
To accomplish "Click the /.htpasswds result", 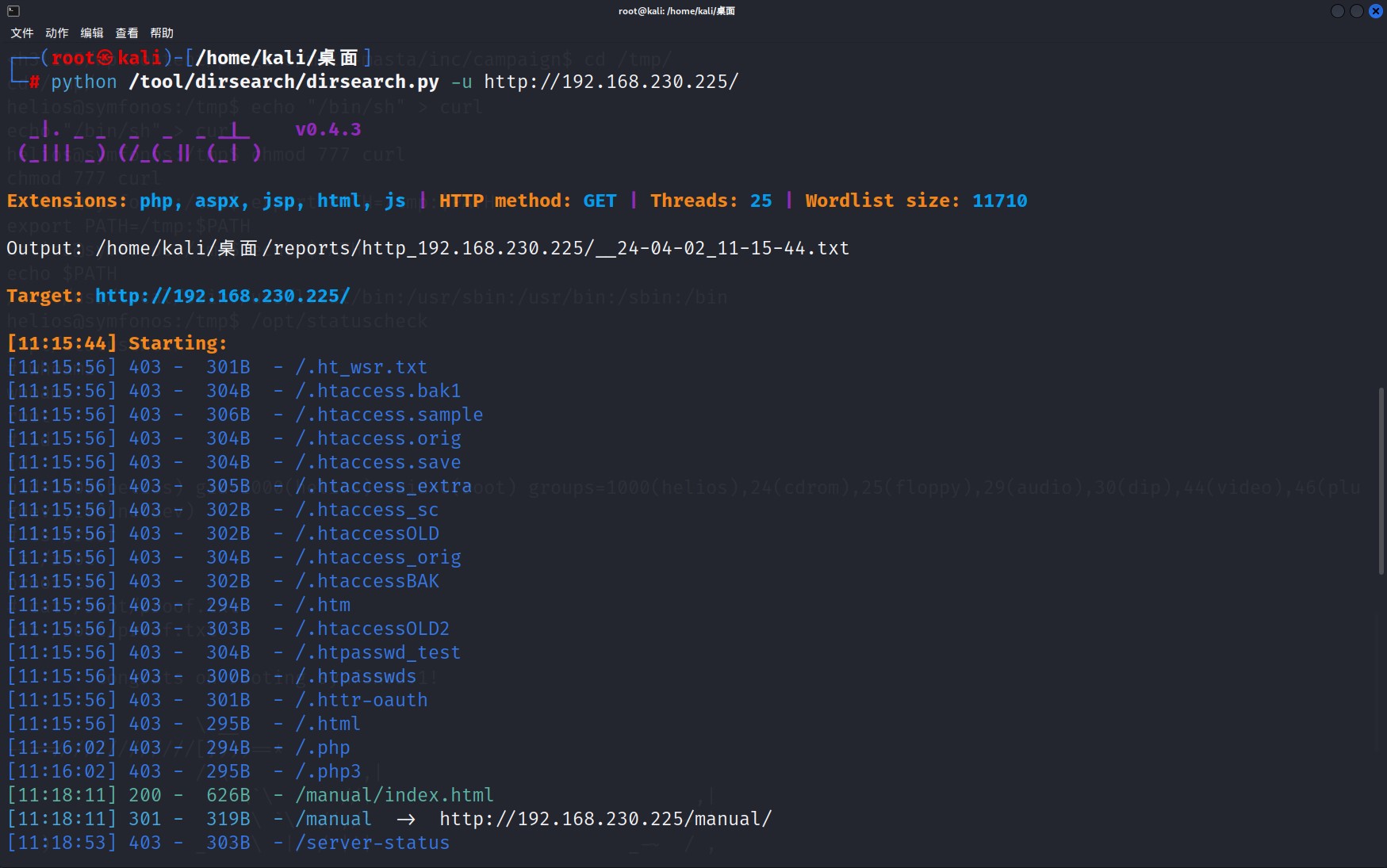I will [355, 676].
